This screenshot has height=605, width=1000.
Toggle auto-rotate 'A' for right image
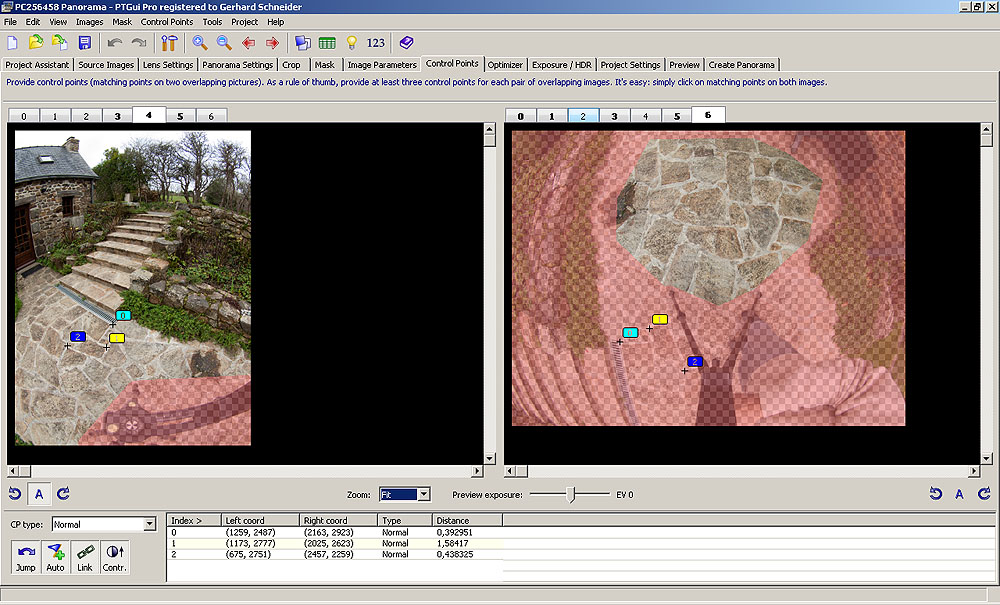pos(958,493)
